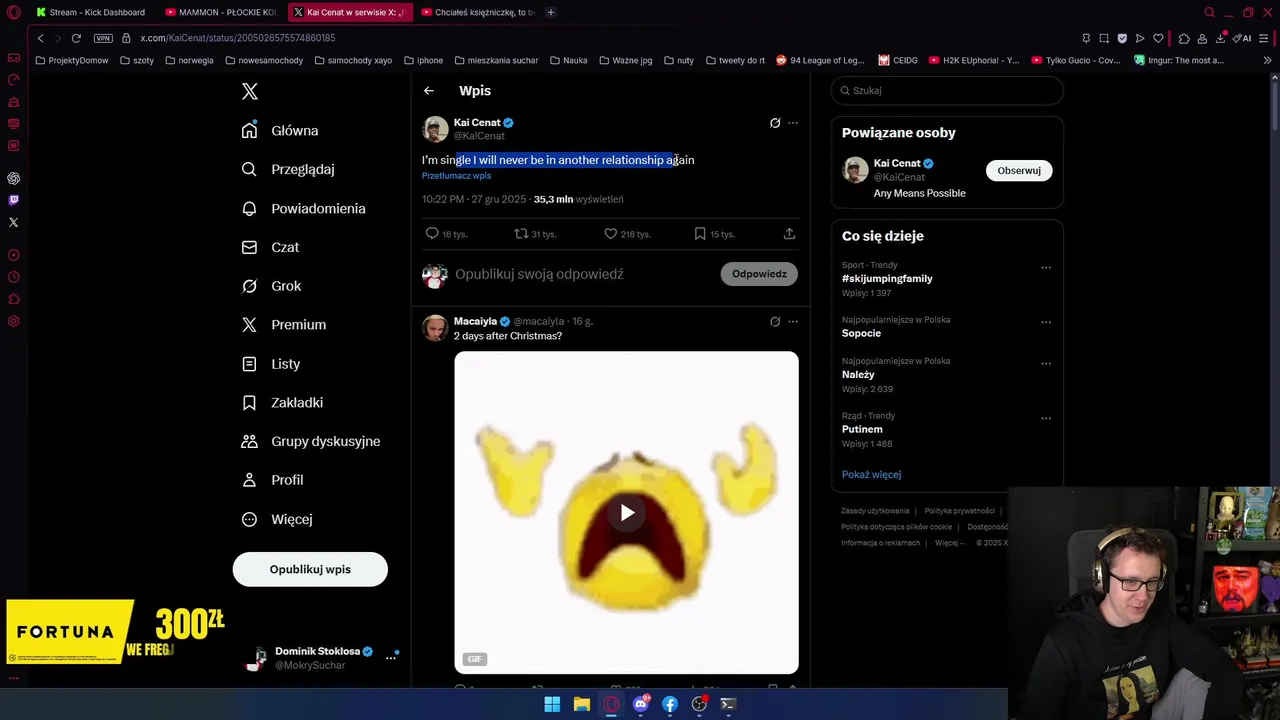Share Kai Cenat's post
This screenshot has height=720, width=1280.
pos(789,234)
